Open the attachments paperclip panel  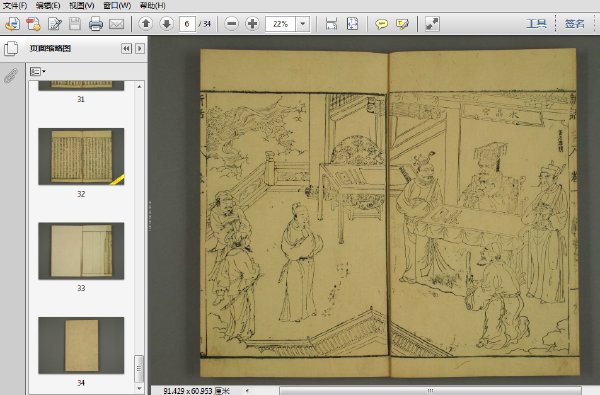click(11, 76)
